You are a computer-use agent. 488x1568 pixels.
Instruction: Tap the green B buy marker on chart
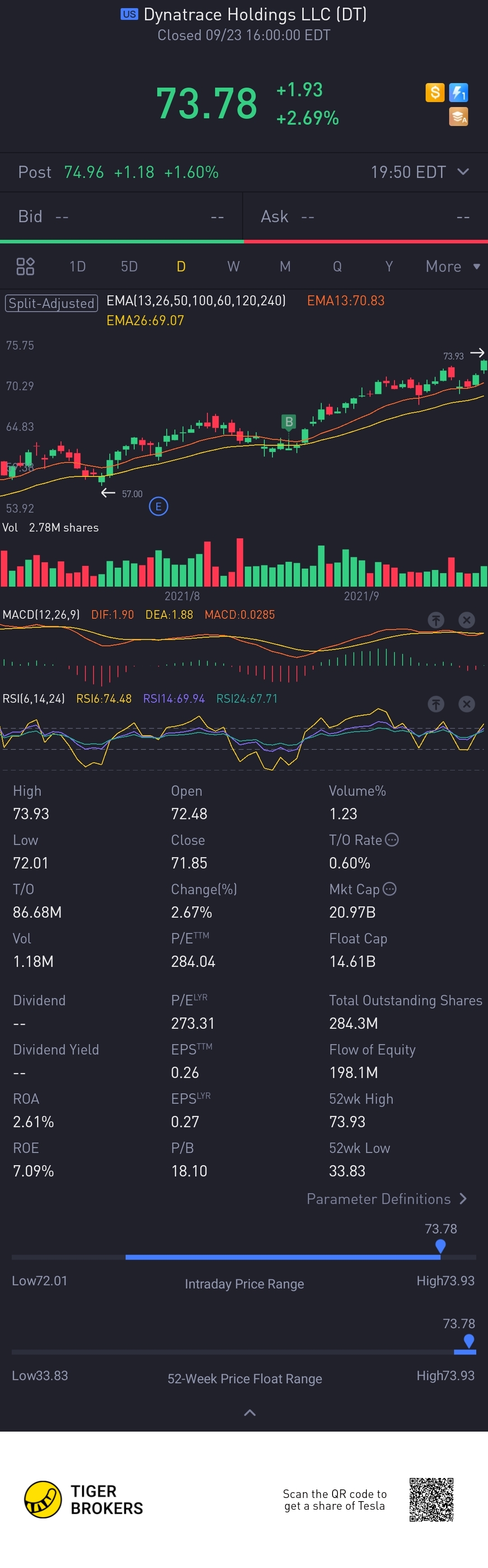point(289,422)
